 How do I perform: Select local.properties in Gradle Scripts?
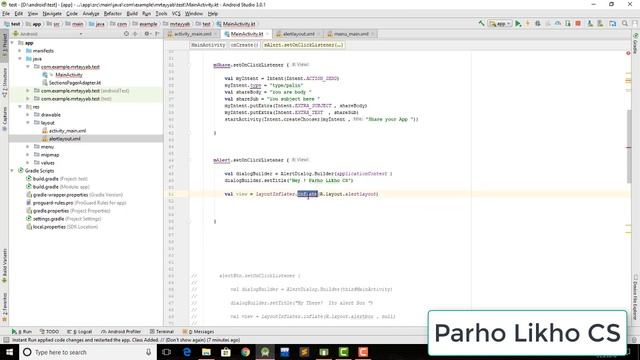pos(49,227)
